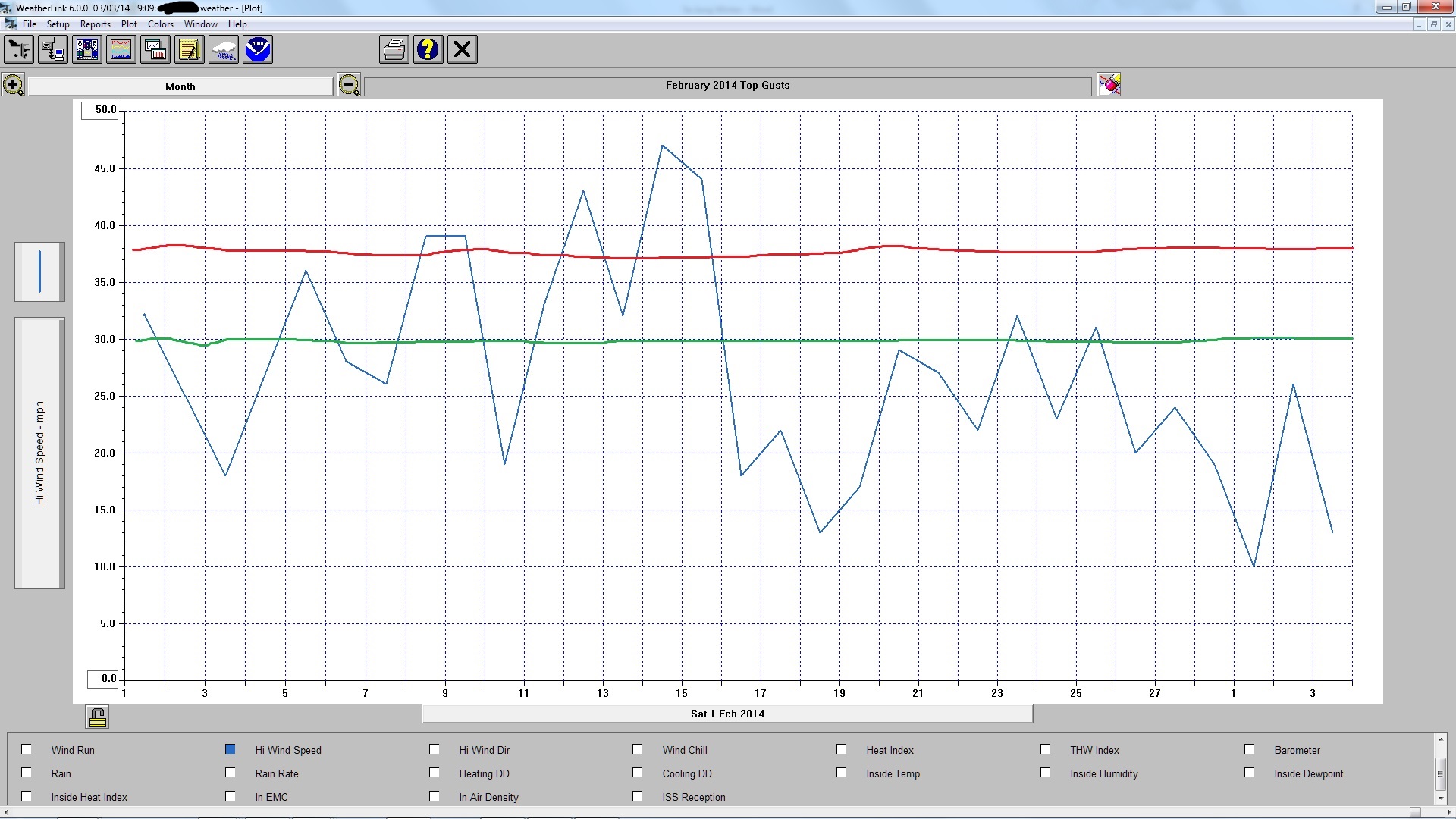Click the download data toolbar icon

[53, 50]
